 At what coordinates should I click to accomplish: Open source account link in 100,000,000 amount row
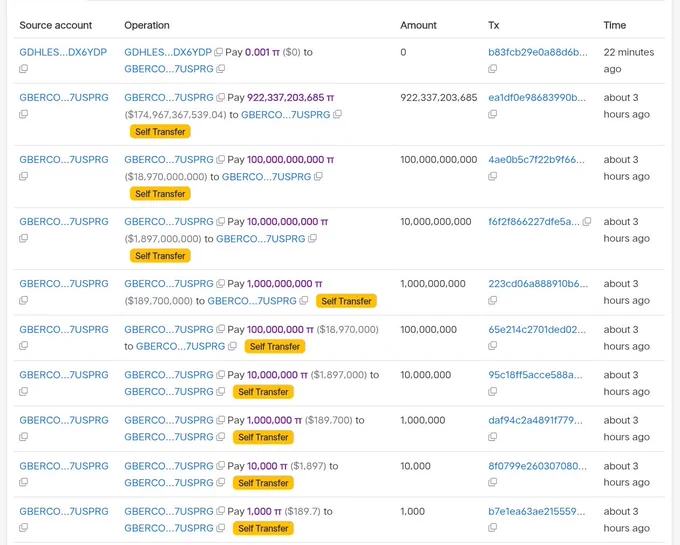point(64,330)
